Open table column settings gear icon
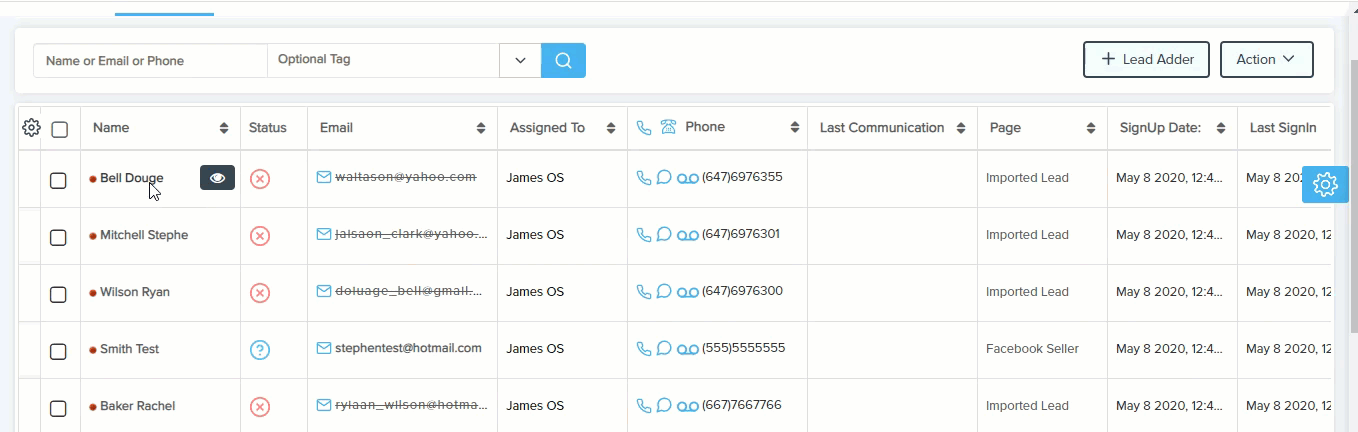The width and height of the screenshot is (1358, 432). click(31, 128)
